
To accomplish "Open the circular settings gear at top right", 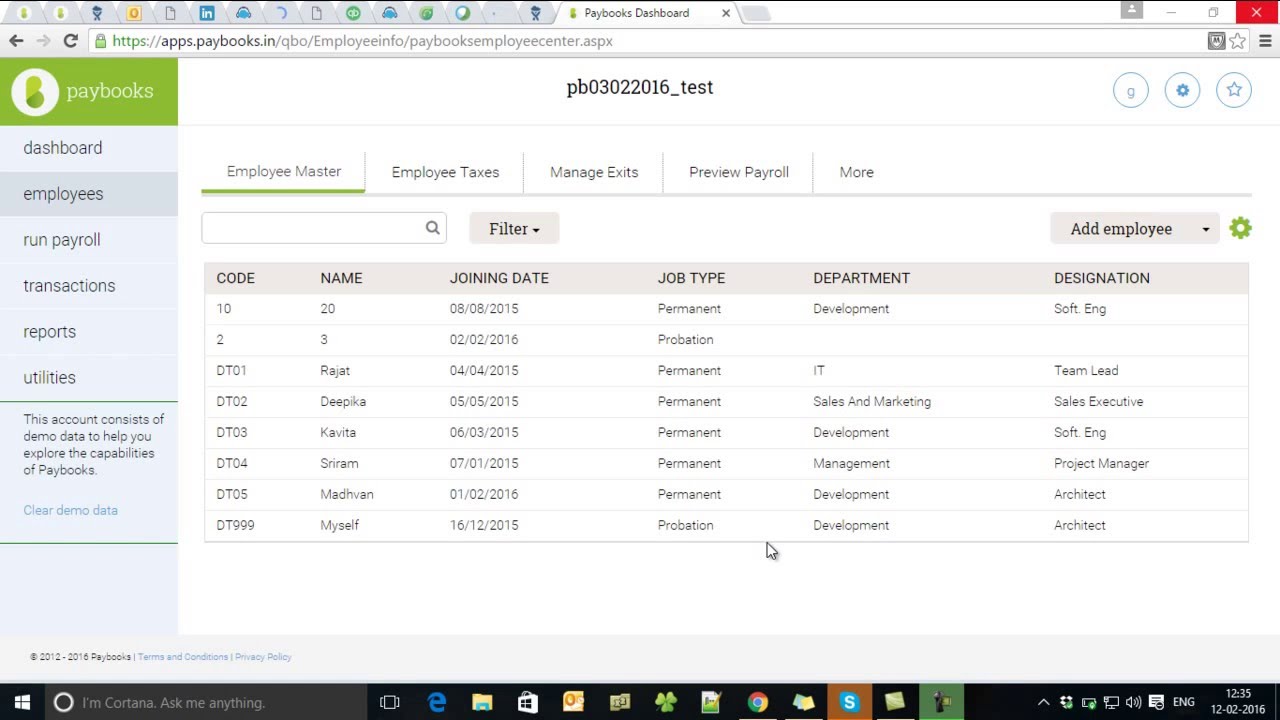I will 1182,89.
